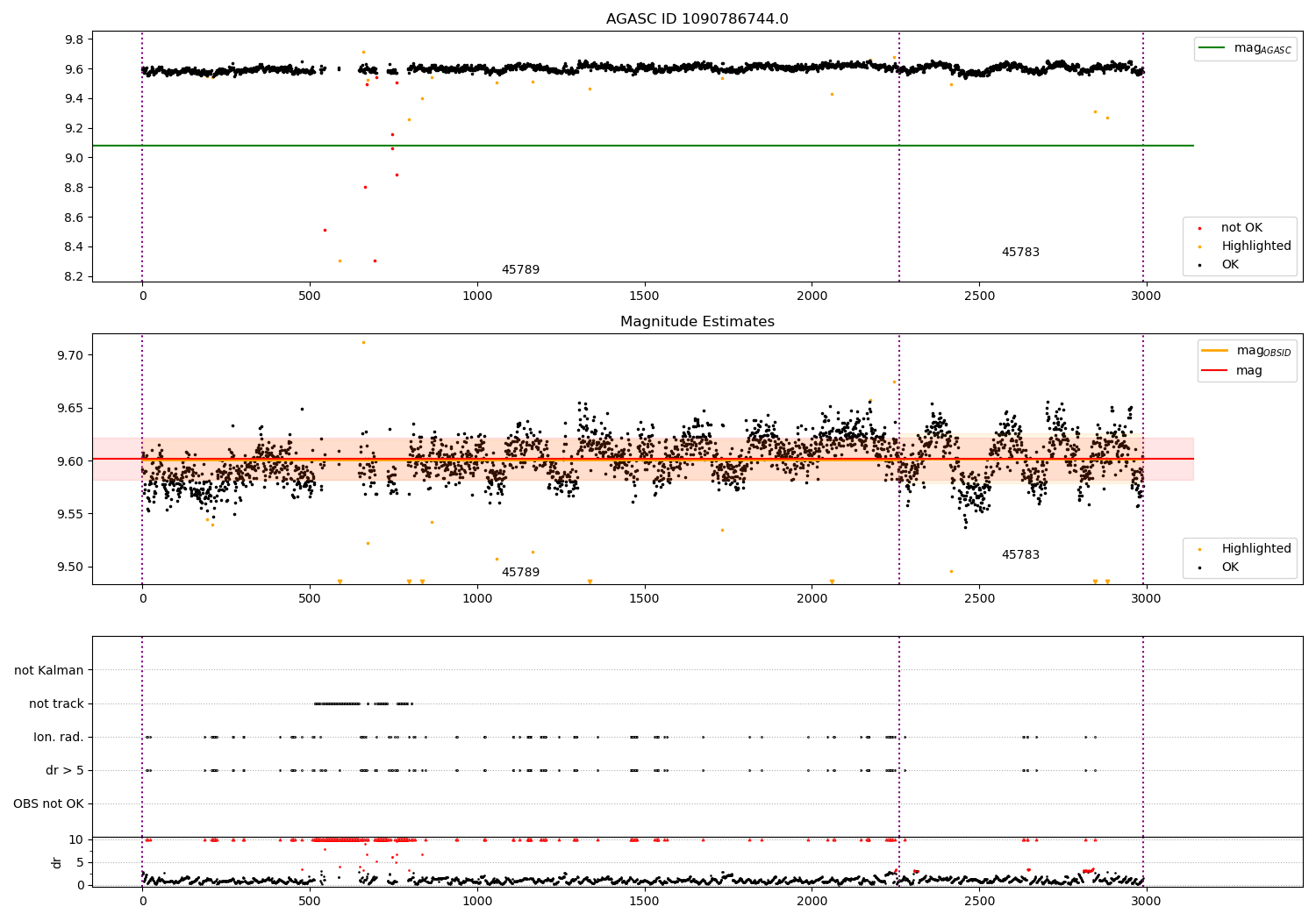Click the 10 tick on the dr axis

coord(76,840)
